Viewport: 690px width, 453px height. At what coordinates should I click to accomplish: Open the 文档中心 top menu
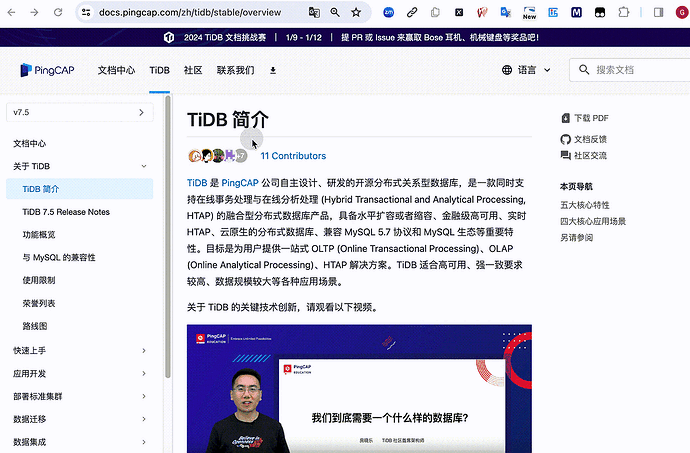click(x=116, y=70)
